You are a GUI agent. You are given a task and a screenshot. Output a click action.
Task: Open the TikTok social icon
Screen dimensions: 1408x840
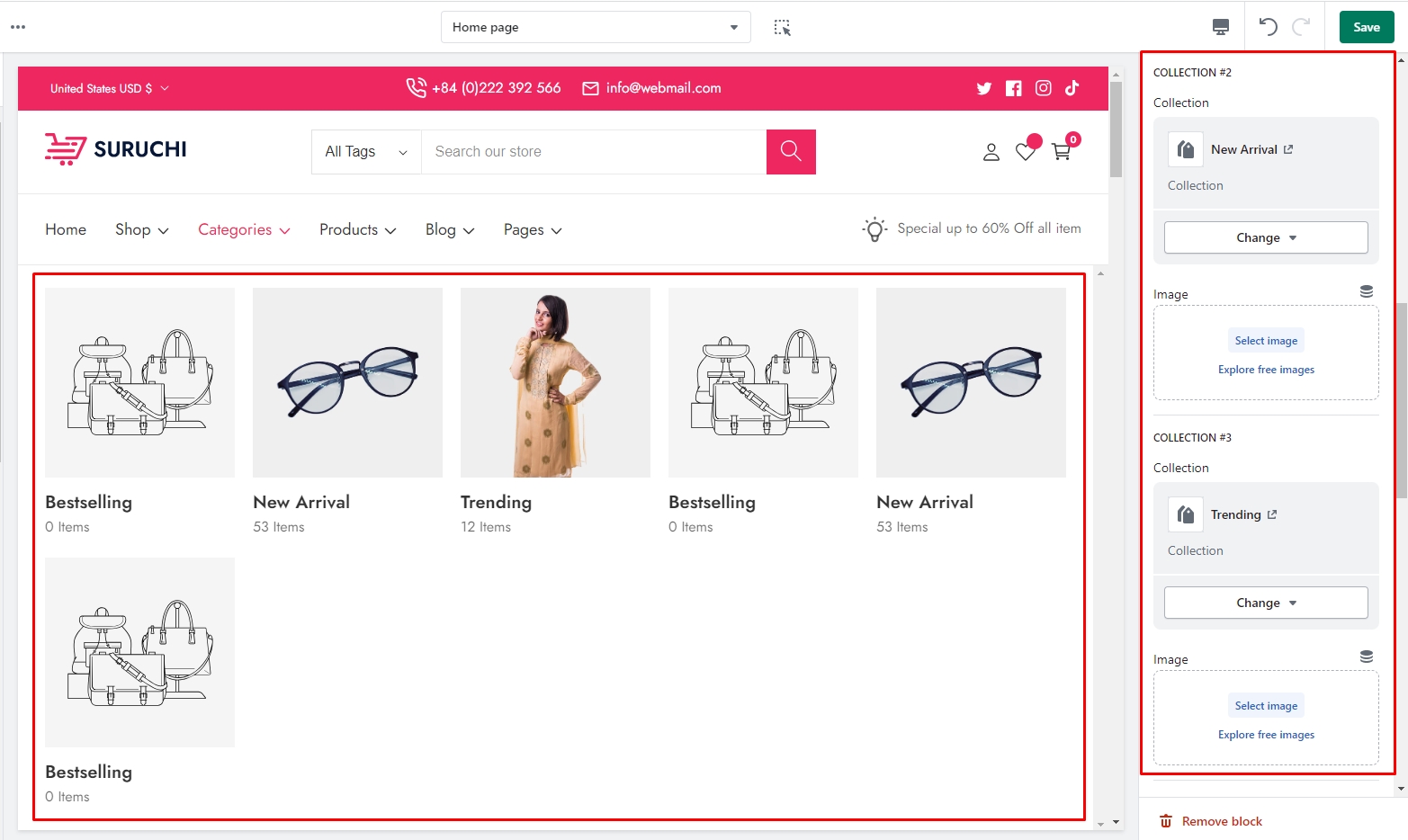(x=1072, y=88)
